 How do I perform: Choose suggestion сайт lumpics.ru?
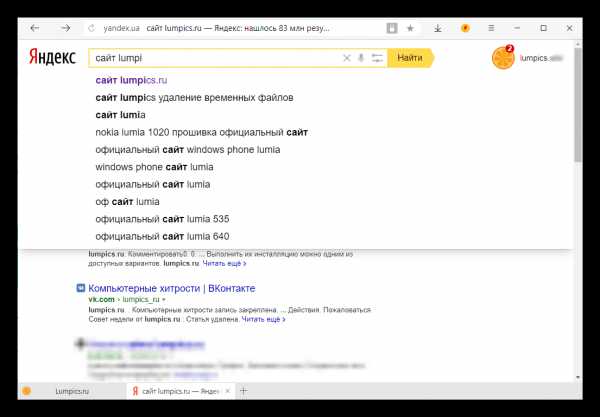click(x=131, y=80)
